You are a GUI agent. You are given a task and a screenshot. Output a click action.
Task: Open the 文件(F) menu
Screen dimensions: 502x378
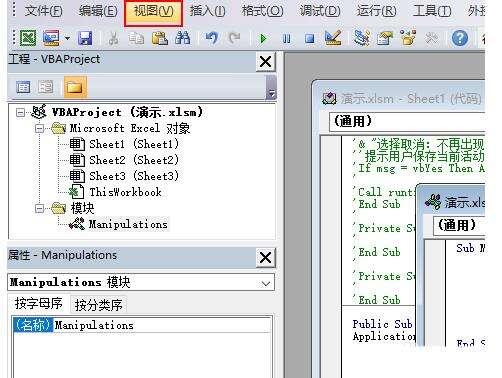pyautogui.click(x=43, y=11)
